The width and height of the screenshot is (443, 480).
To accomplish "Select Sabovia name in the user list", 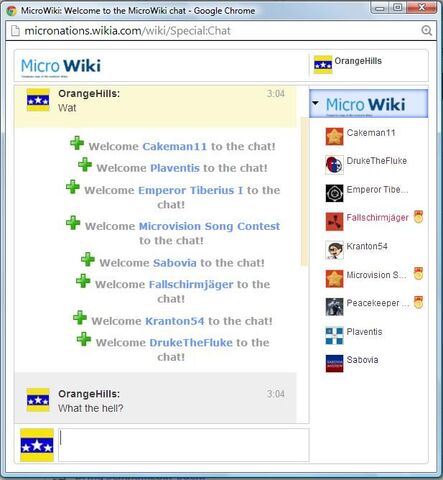I will (362, 360).
